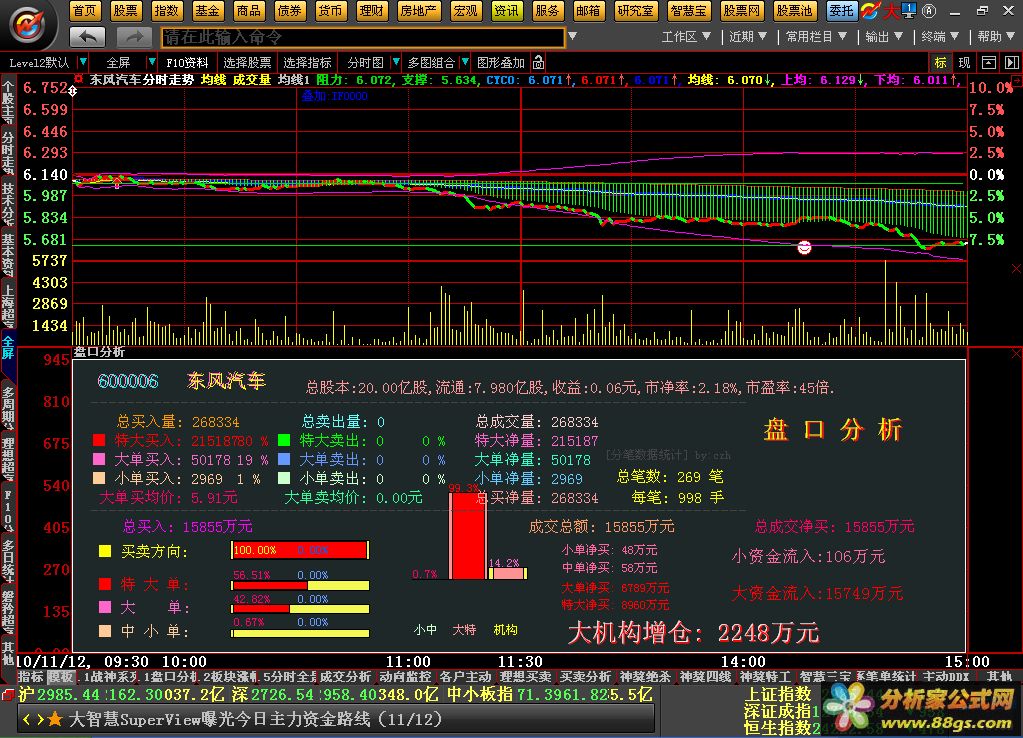
Task: Open the blue monitor icon in title bar
Action: [x=909, y=10]
